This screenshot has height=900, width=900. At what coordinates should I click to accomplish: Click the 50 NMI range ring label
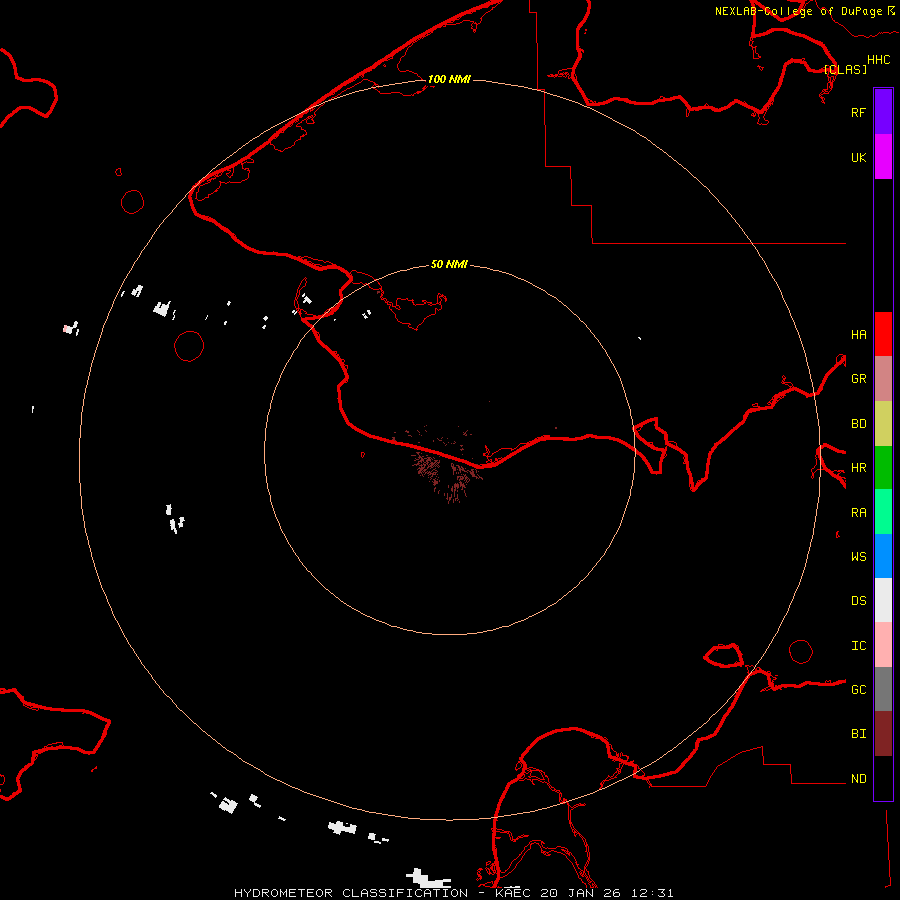449,264
